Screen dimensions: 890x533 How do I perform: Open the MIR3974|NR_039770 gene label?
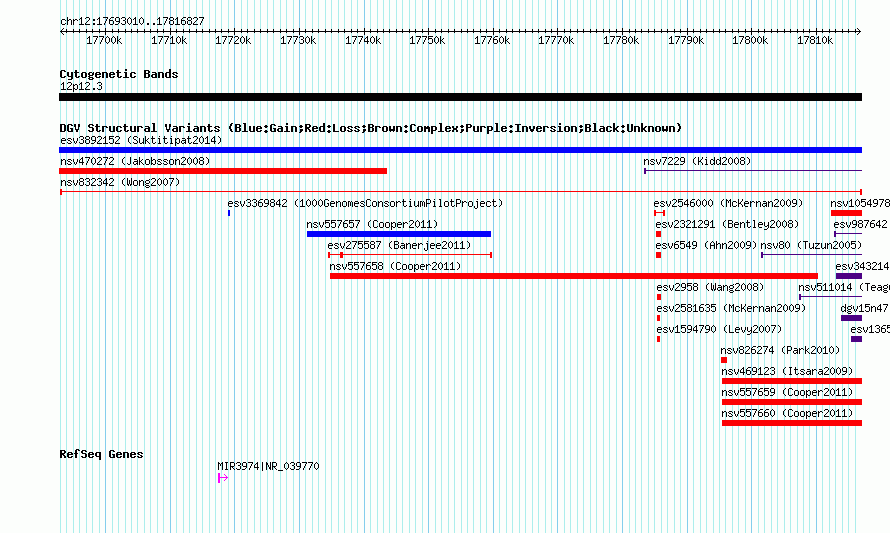pos(268,466)
